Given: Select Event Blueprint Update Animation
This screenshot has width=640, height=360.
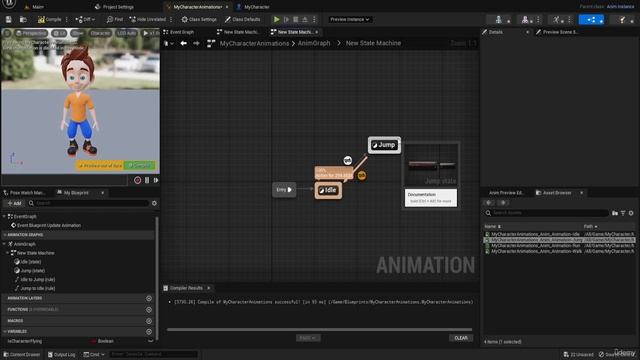Looking at the screenshot, I should point(45,225).
